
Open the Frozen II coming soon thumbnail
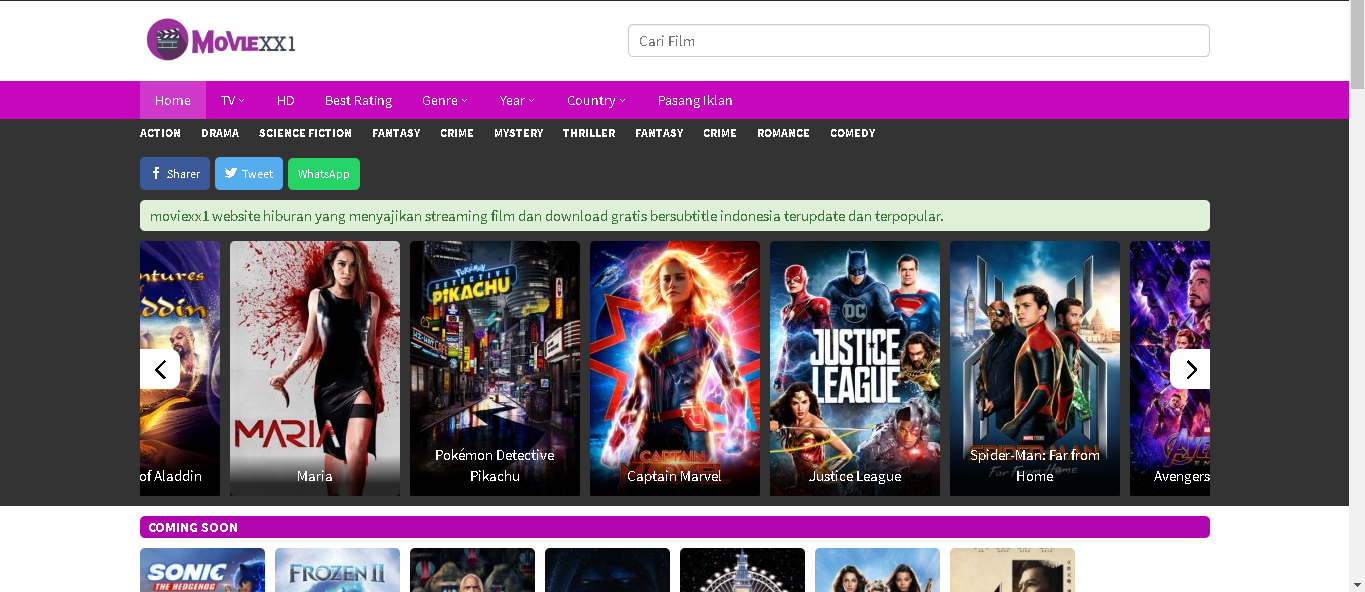coord(337,570)
